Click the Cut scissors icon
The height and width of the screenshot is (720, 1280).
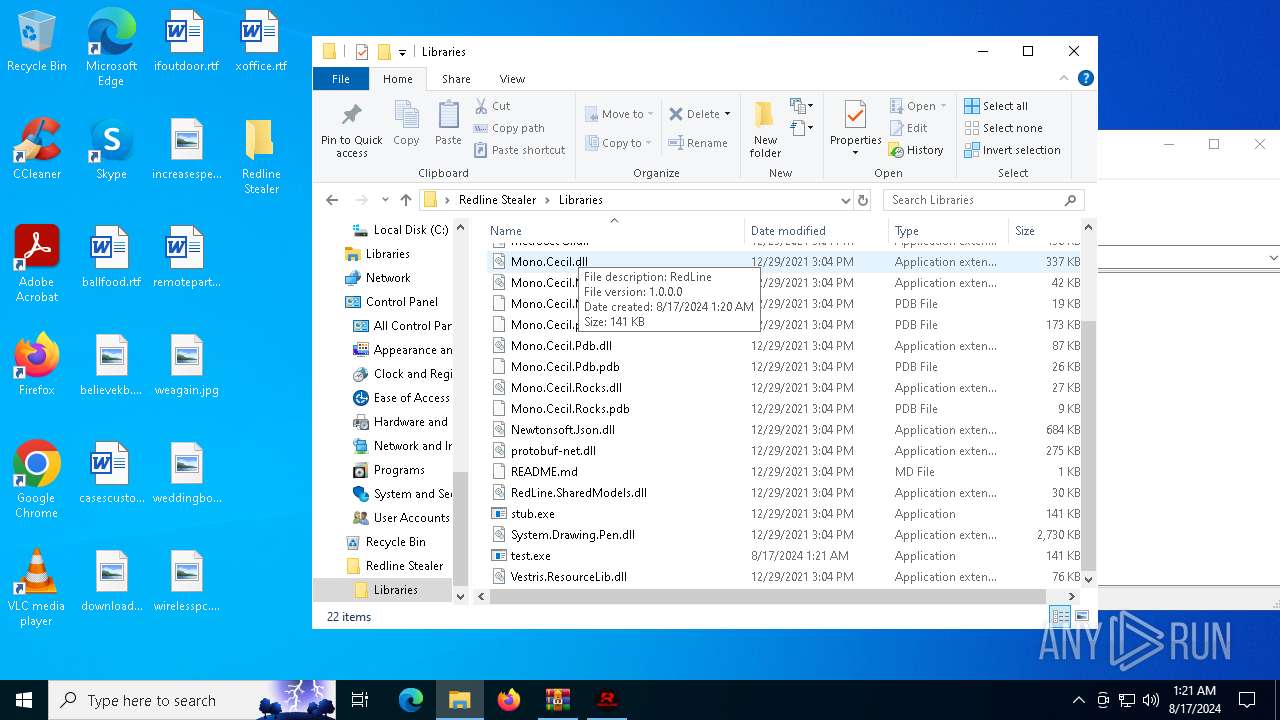click(x=481, y=105)
